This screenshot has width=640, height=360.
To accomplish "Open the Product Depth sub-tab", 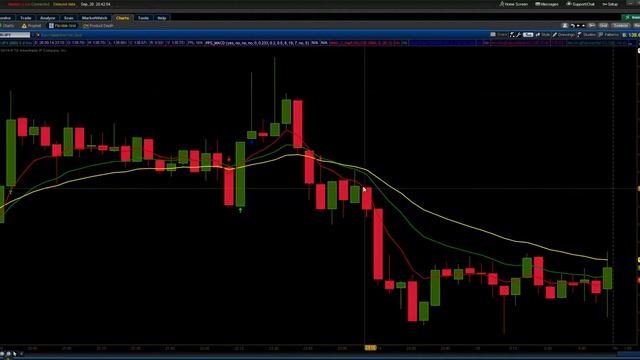I will click(x=98, y=26).
